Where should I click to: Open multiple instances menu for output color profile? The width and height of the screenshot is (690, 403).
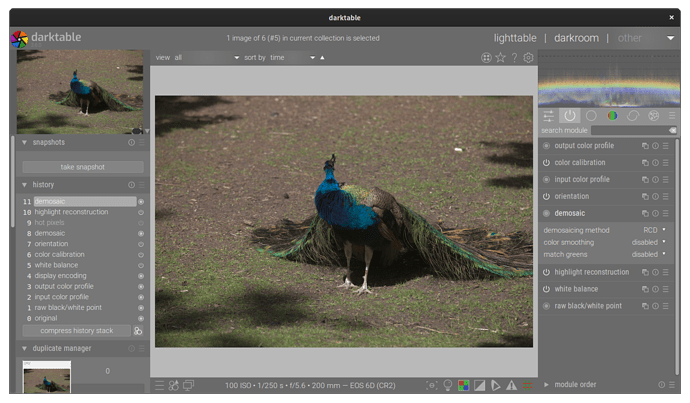(x=645, y=146)
